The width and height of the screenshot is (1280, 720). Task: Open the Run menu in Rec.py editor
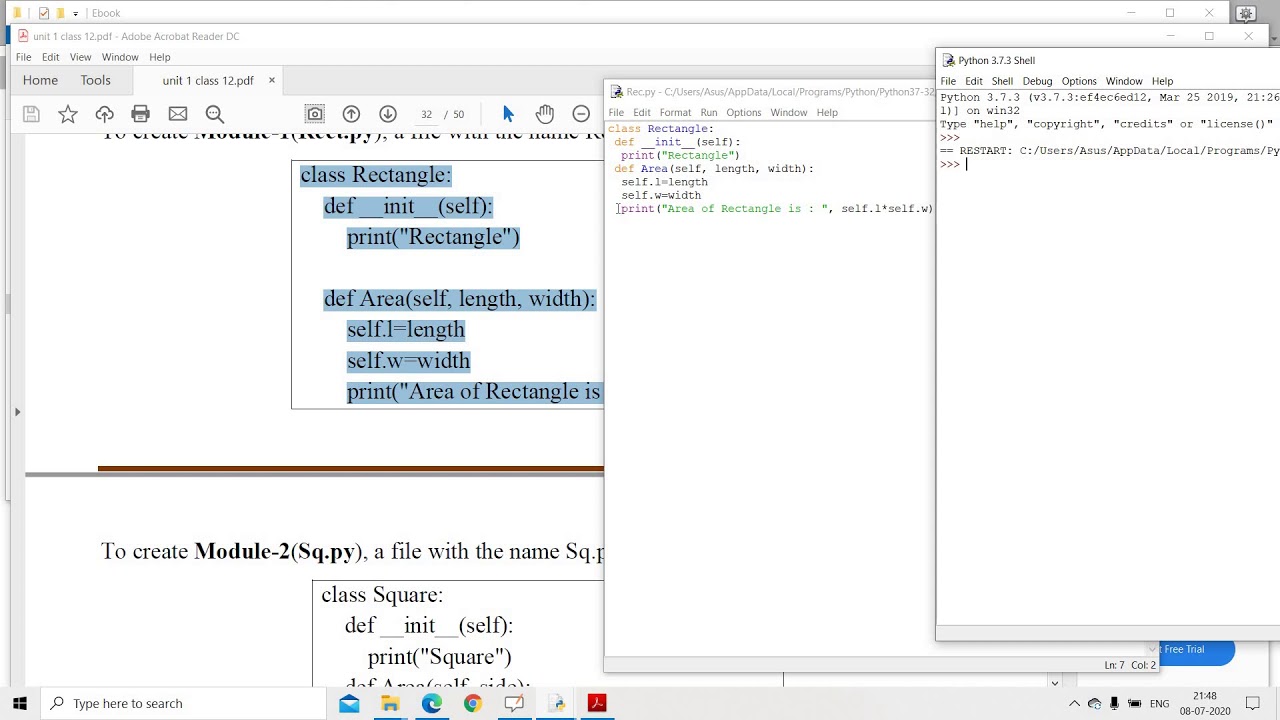coord(708,112)
